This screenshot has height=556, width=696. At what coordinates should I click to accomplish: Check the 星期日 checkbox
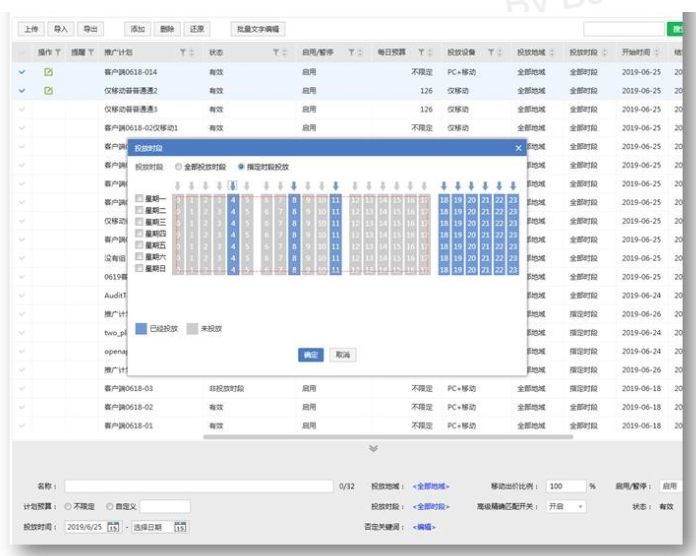[x=139, y=268]
